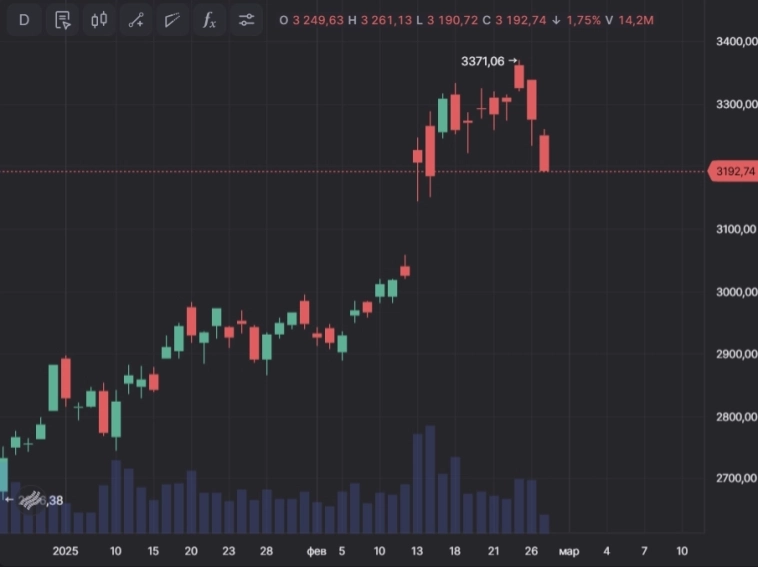The image size is (758, 567).
Task: Select the line drawing tool
Action: 136,20
